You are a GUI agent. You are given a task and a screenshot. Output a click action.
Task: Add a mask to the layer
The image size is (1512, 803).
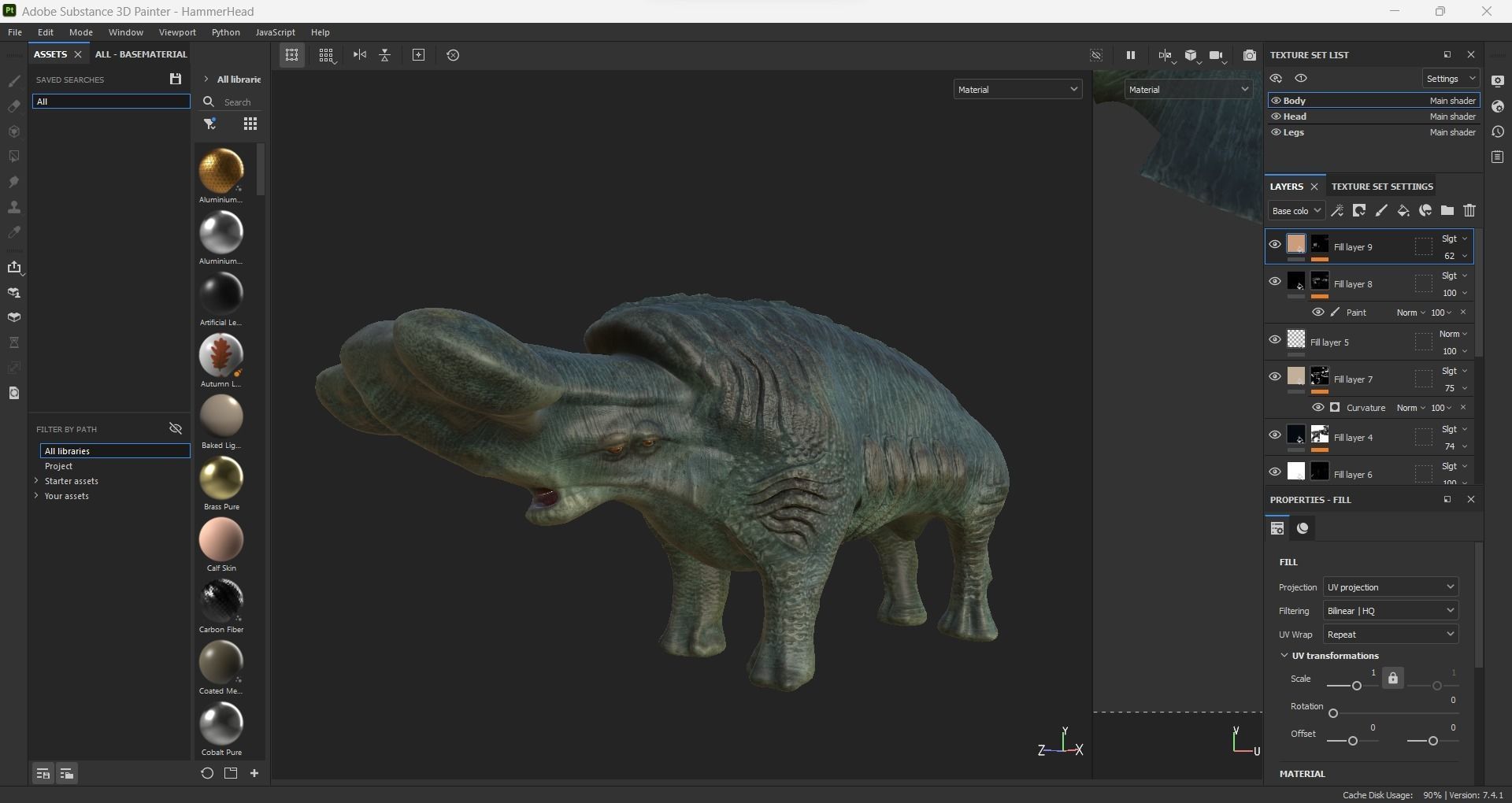pyautogui.click(x=1359, y=210)
